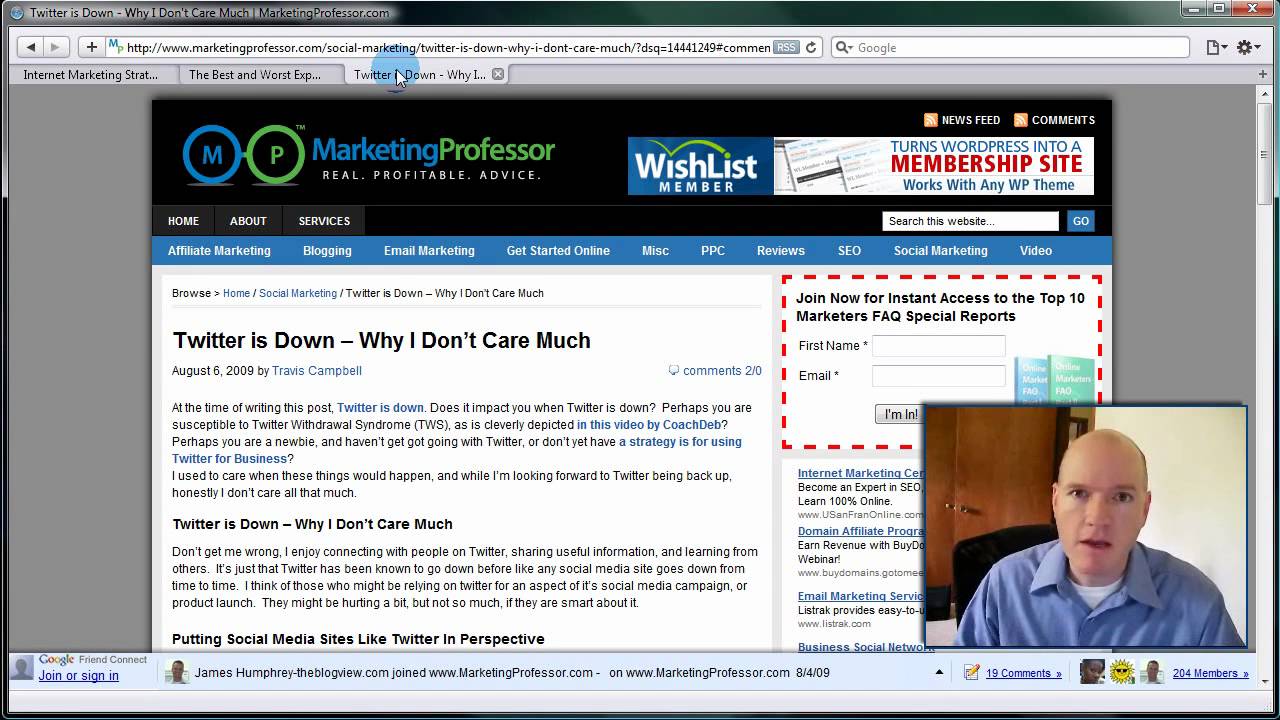Viewport: 1280px width, 720px height.
Task: Open the settings gear menu
Action: pyautogui.click(x=1248, y=47)
